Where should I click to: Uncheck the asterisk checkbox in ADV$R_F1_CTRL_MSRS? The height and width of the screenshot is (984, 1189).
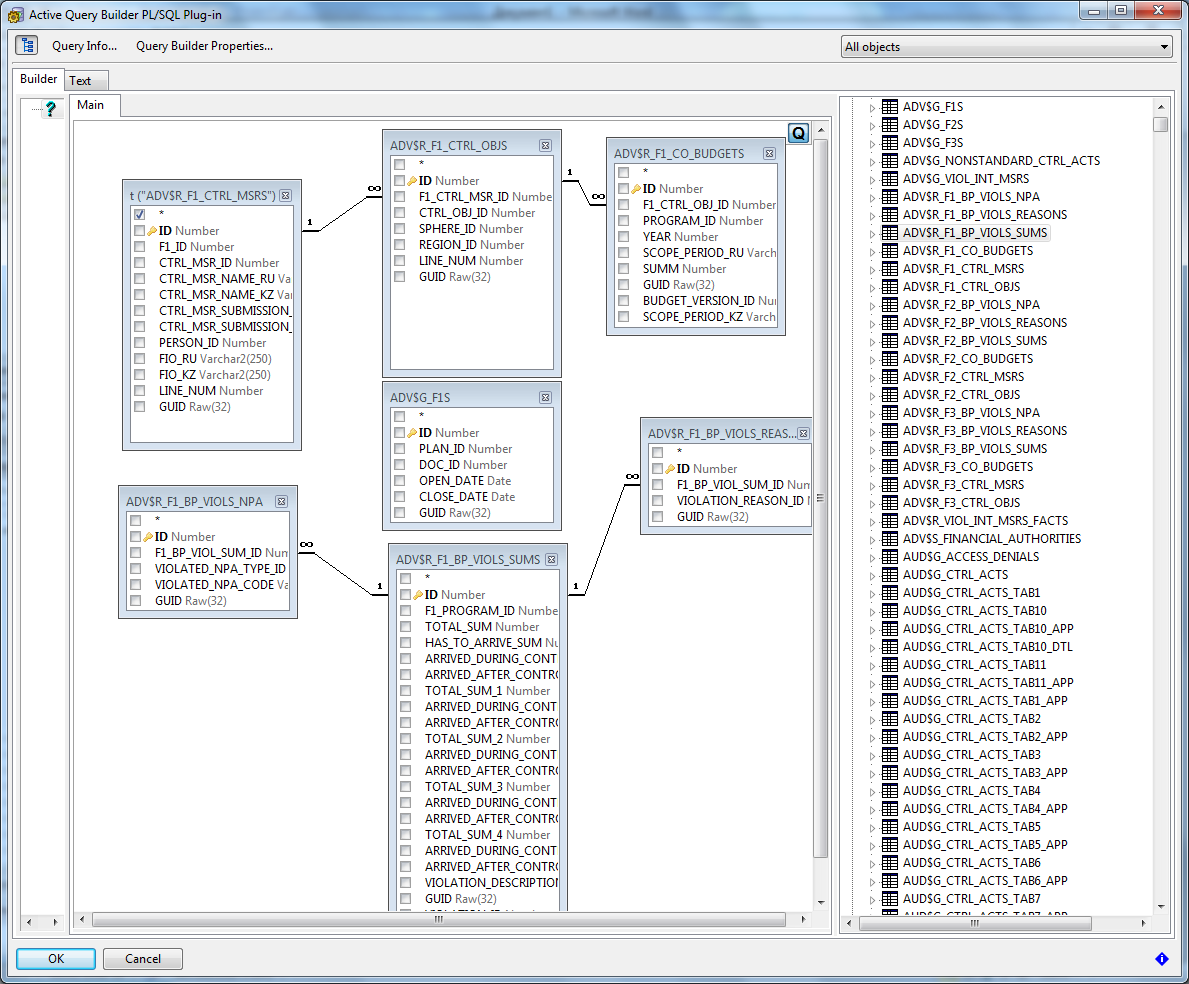(x=140, y=215)
